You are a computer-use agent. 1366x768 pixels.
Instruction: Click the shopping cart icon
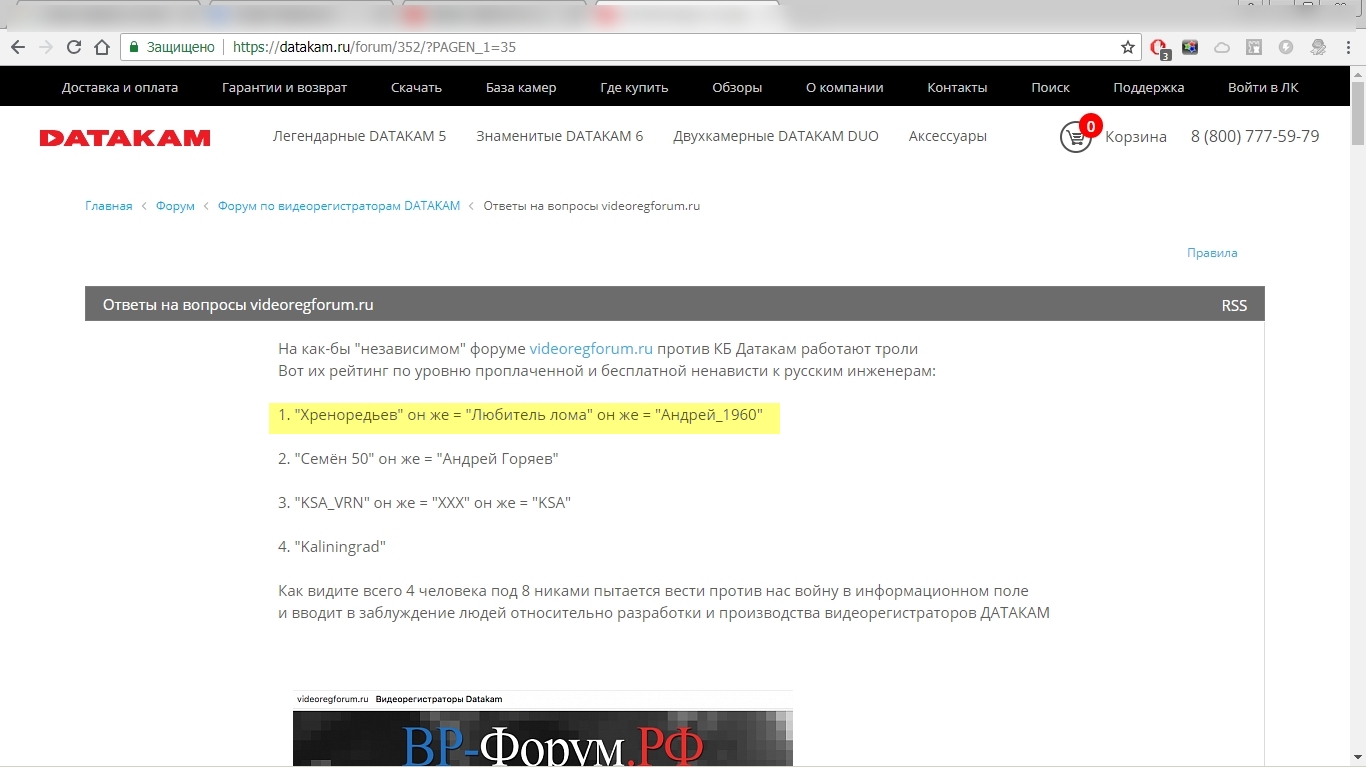click(x=1075, y=137)
